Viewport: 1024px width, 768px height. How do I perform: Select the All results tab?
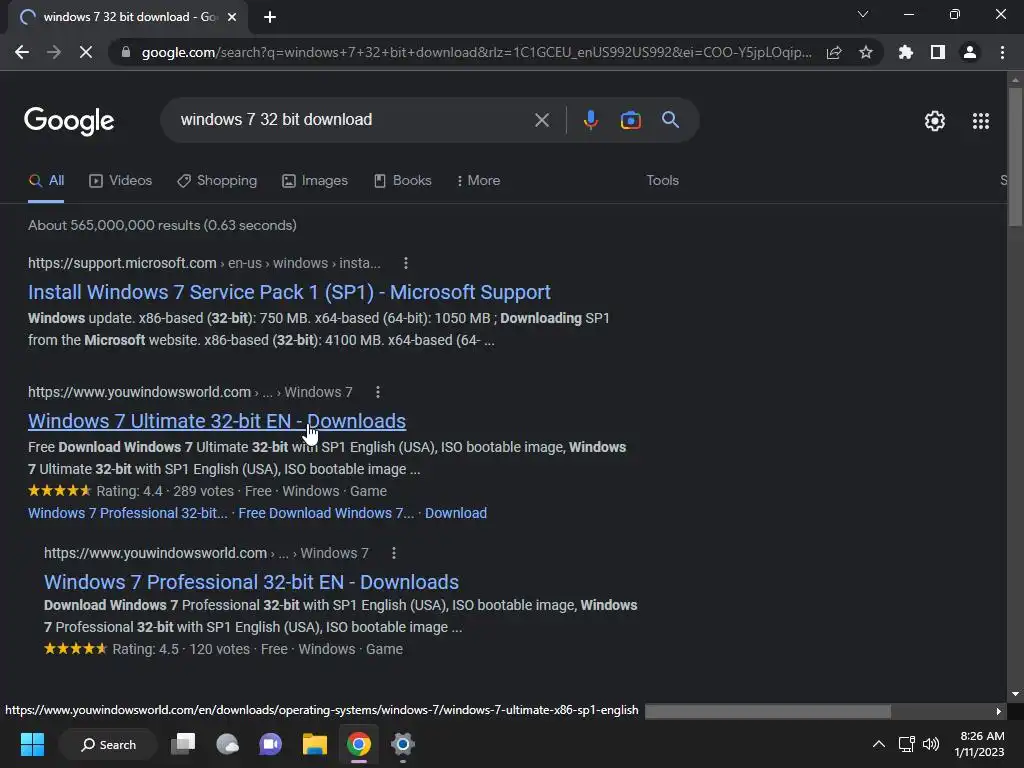(x=46, y=181)
